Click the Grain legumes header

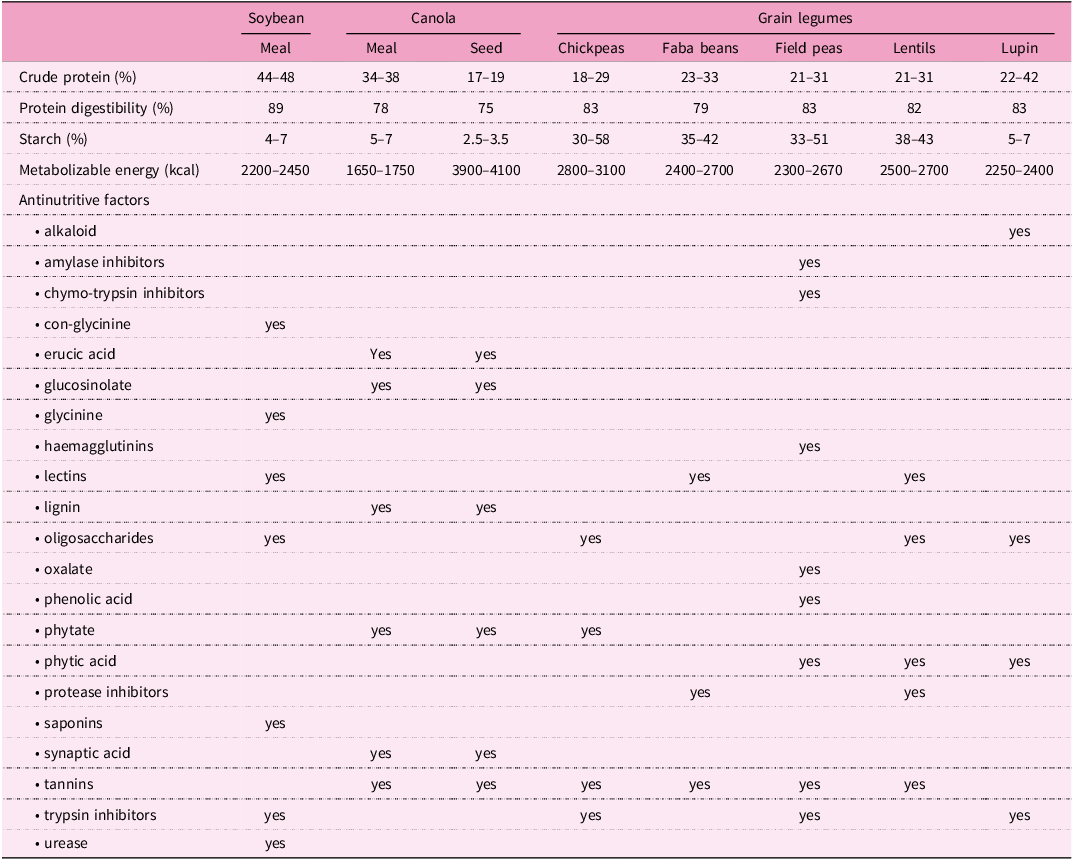point(805,18)
